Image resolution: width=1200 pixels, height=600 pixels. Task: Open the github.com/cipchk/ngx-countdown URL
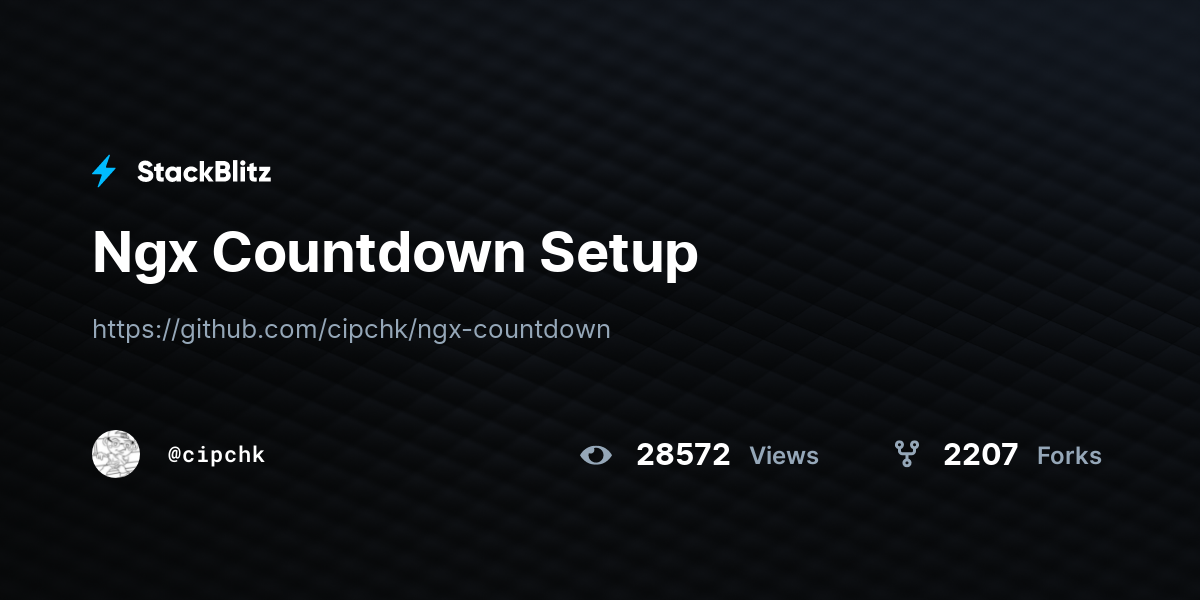click(x=351, y=329)
